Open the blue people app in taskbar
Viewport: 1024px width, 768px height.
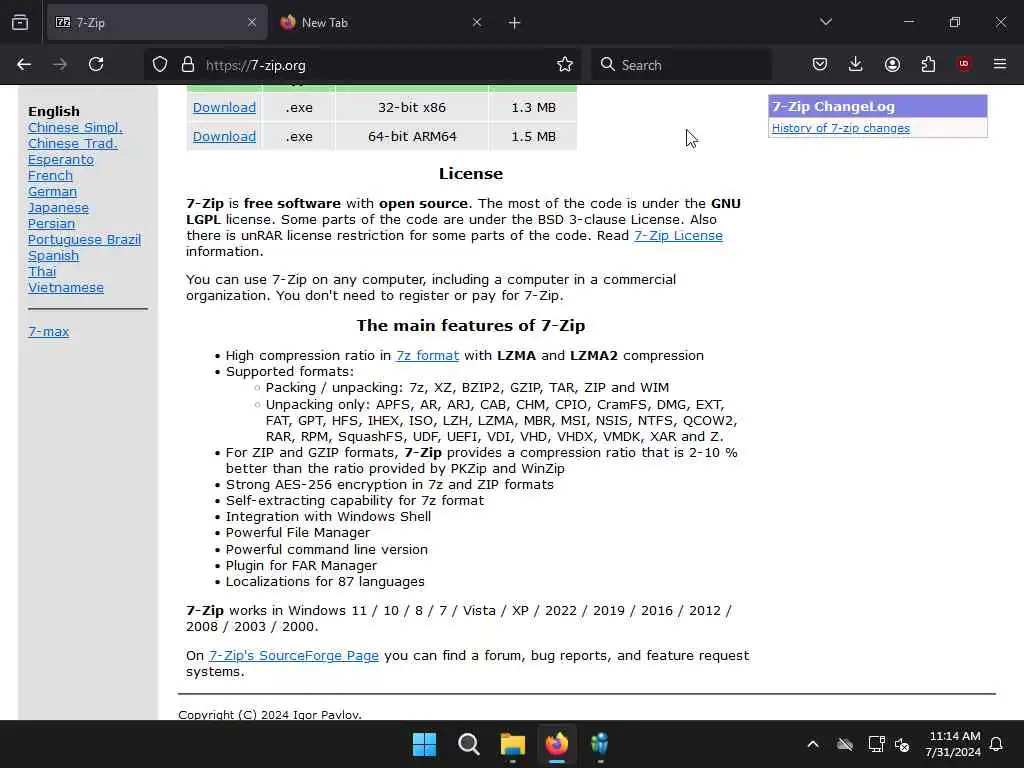click(x=600, y=744)
